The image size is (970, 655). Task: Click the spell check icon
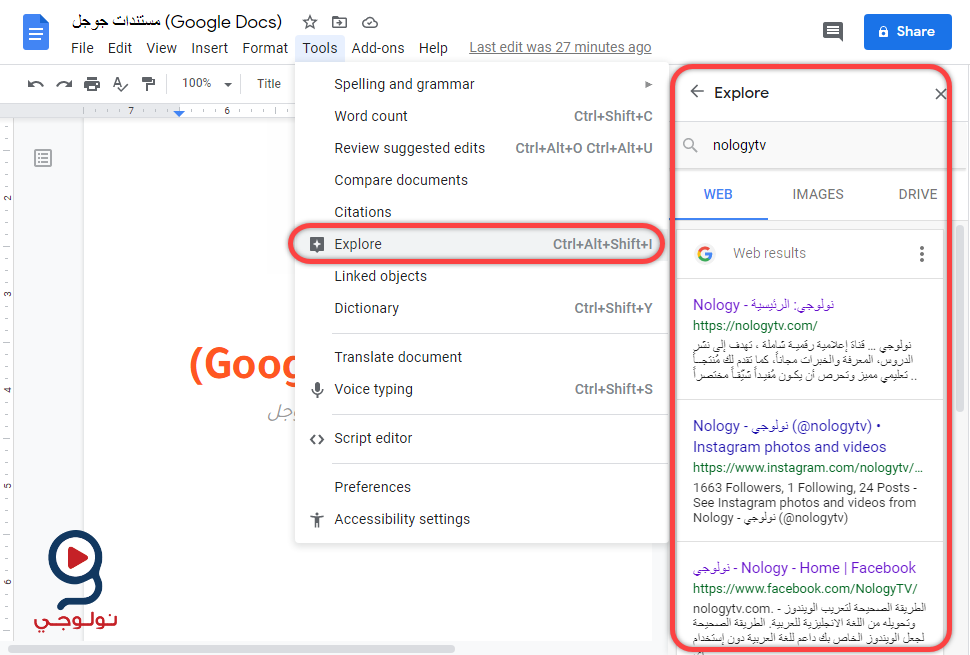pyautogui.click(x=120, y=83)
